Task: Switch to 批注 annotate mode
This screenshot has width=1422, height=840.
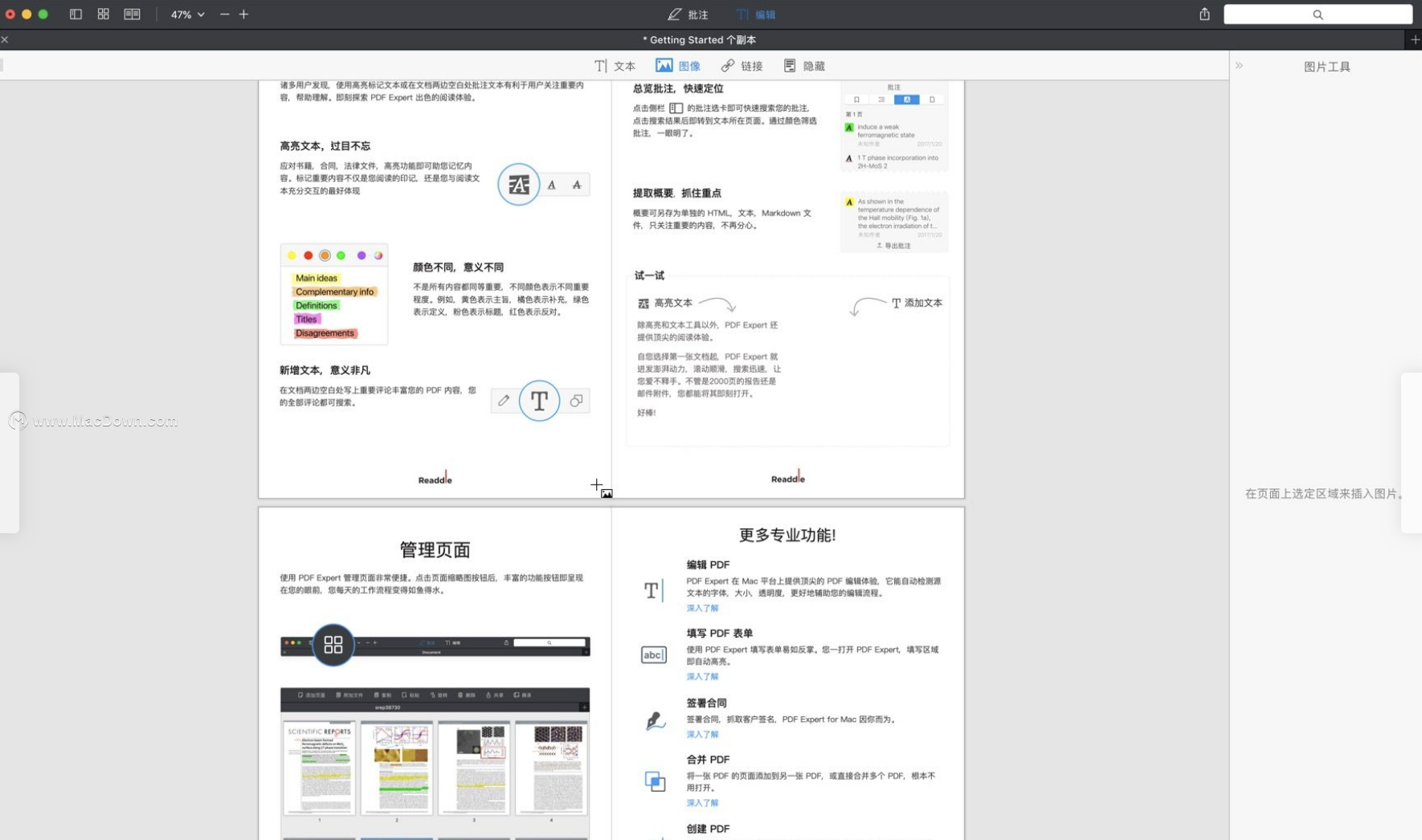Action: tap(688, 14)
